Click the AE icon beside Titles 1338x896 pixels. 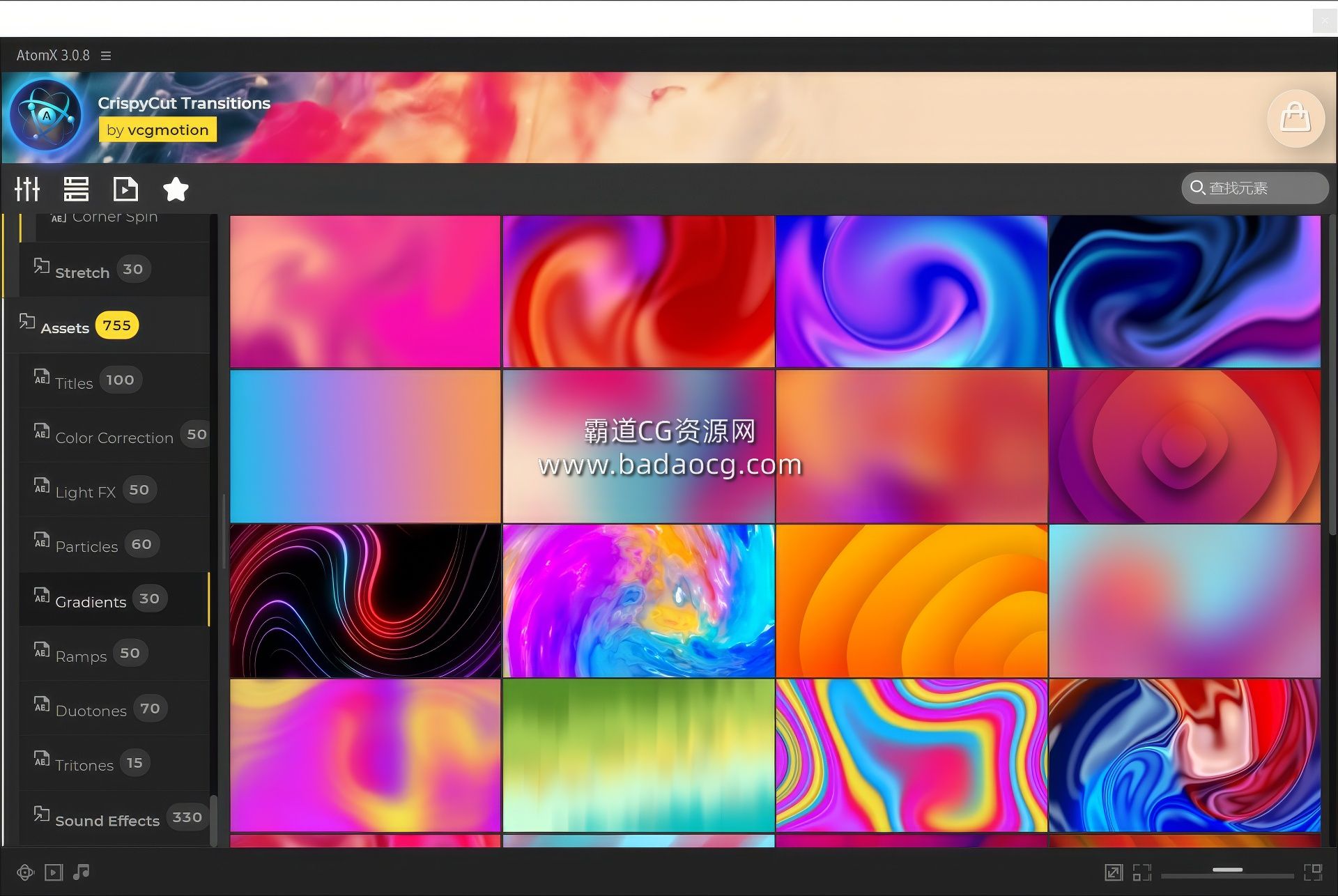[x=42, y=376]
